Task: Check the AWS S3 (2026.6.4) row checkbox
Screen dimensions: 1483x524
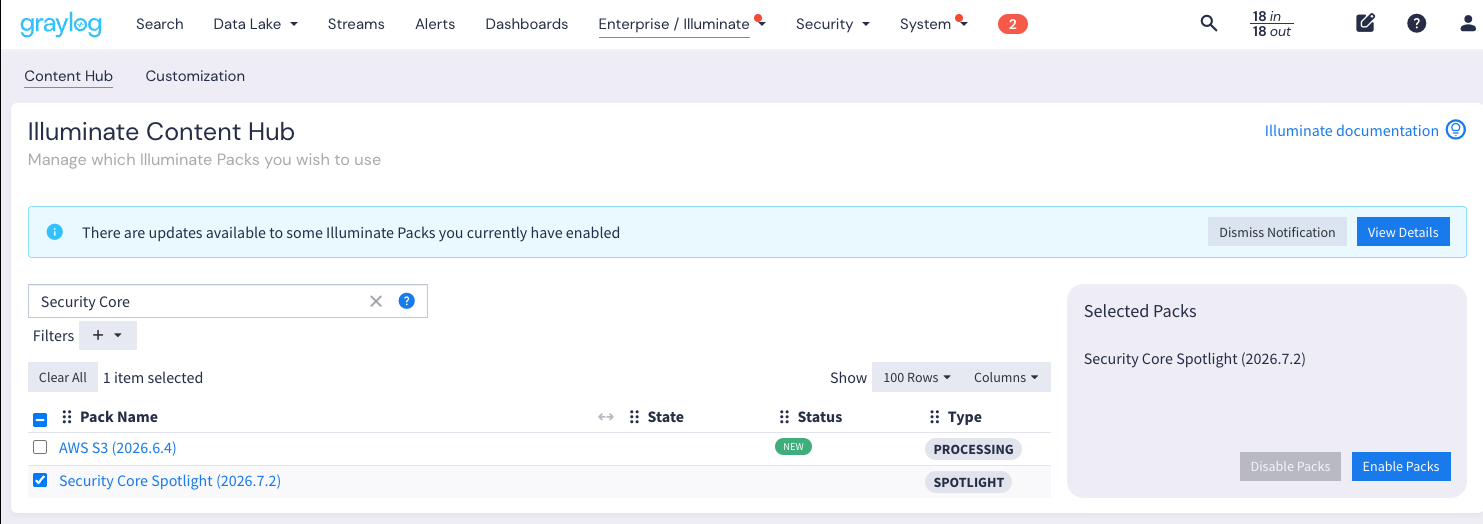Action: pyautogui.click(x=40, y=447)
